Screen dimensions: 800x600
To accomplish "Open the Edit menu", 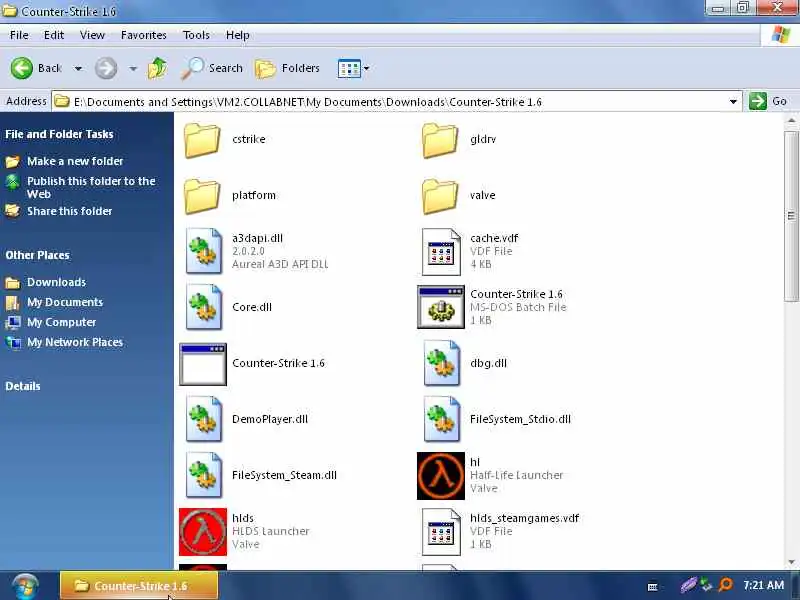I will coord(54,35).
